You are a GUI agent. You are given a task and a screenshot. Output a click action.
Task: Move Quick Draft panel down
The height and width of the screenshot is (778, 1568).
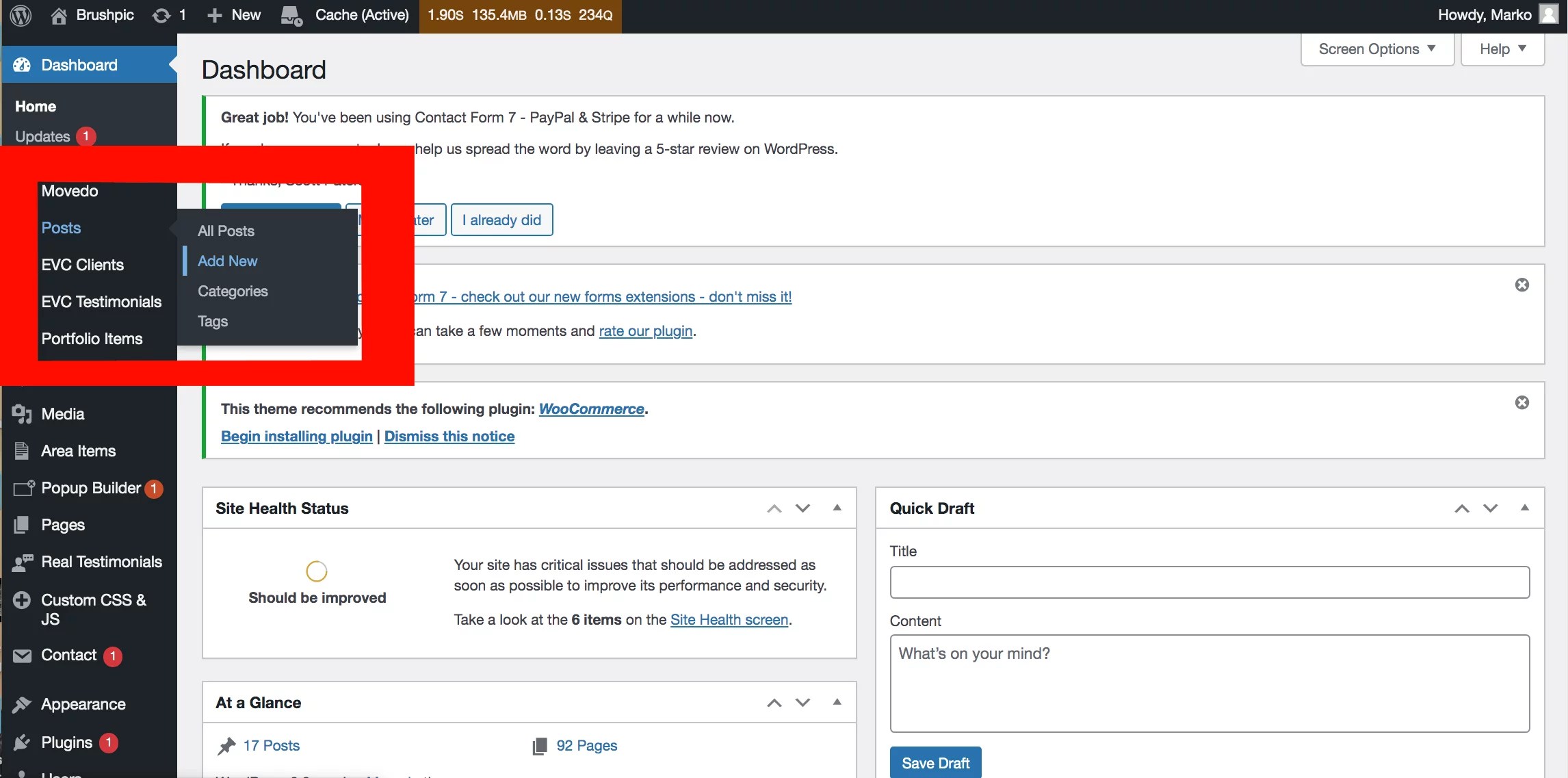point(1491,508)
